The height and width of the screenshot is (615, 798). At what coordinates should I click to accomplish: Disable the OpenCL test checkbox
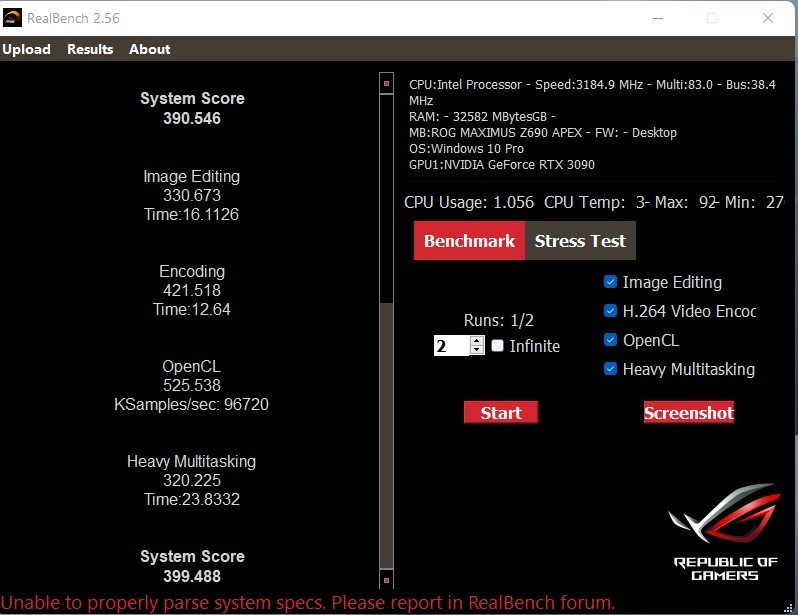(x=610, y=340)
